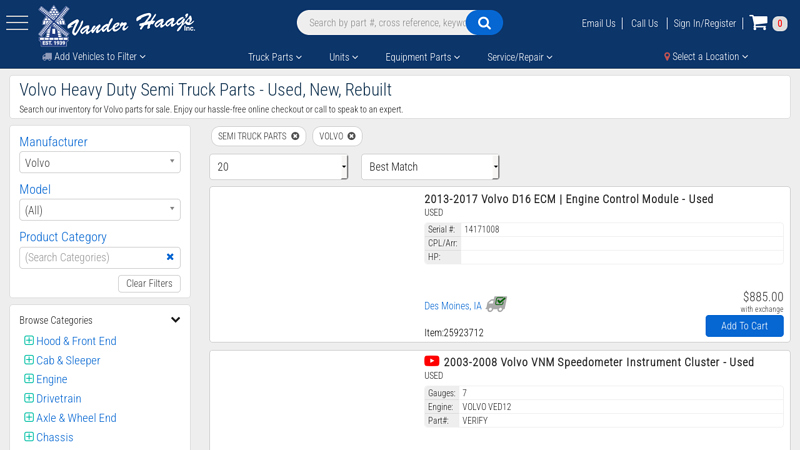800x450 pixels.
Task: Click the Clear Filters button
Action: [x=149, y=283]
